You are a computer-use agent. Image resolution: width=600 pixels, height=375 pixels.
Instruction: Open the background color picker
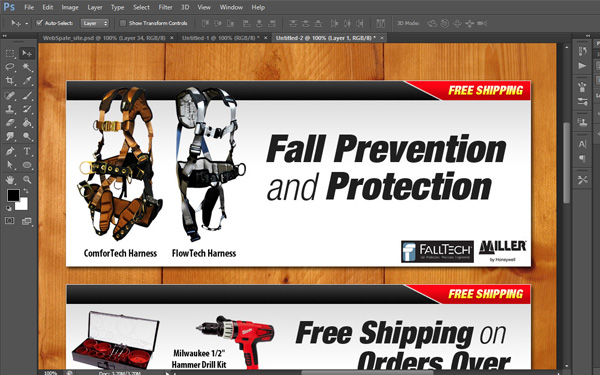[x=23, y=205]
